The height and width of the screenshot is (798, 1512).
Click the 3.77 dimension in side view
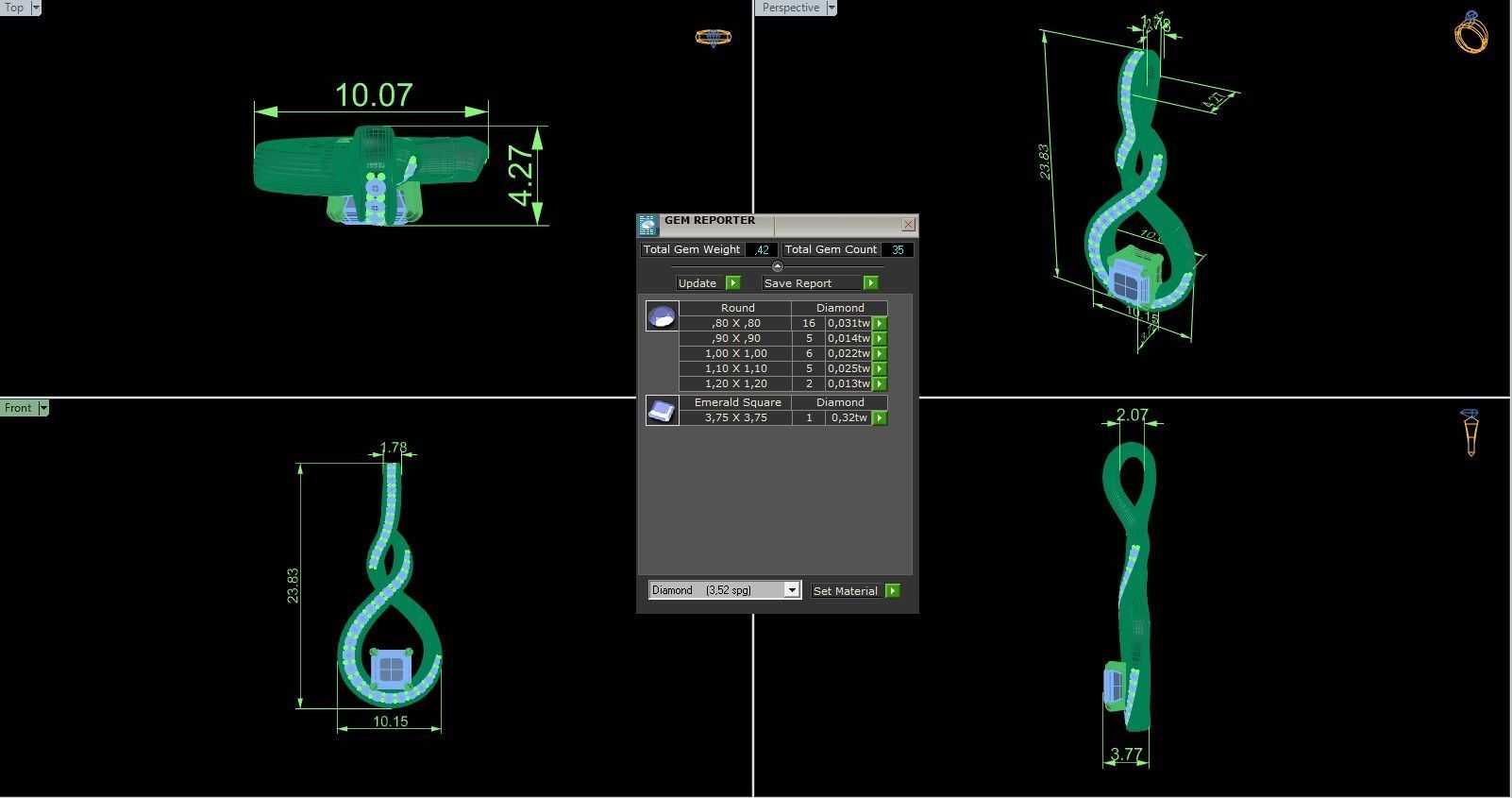(1126, 755)
